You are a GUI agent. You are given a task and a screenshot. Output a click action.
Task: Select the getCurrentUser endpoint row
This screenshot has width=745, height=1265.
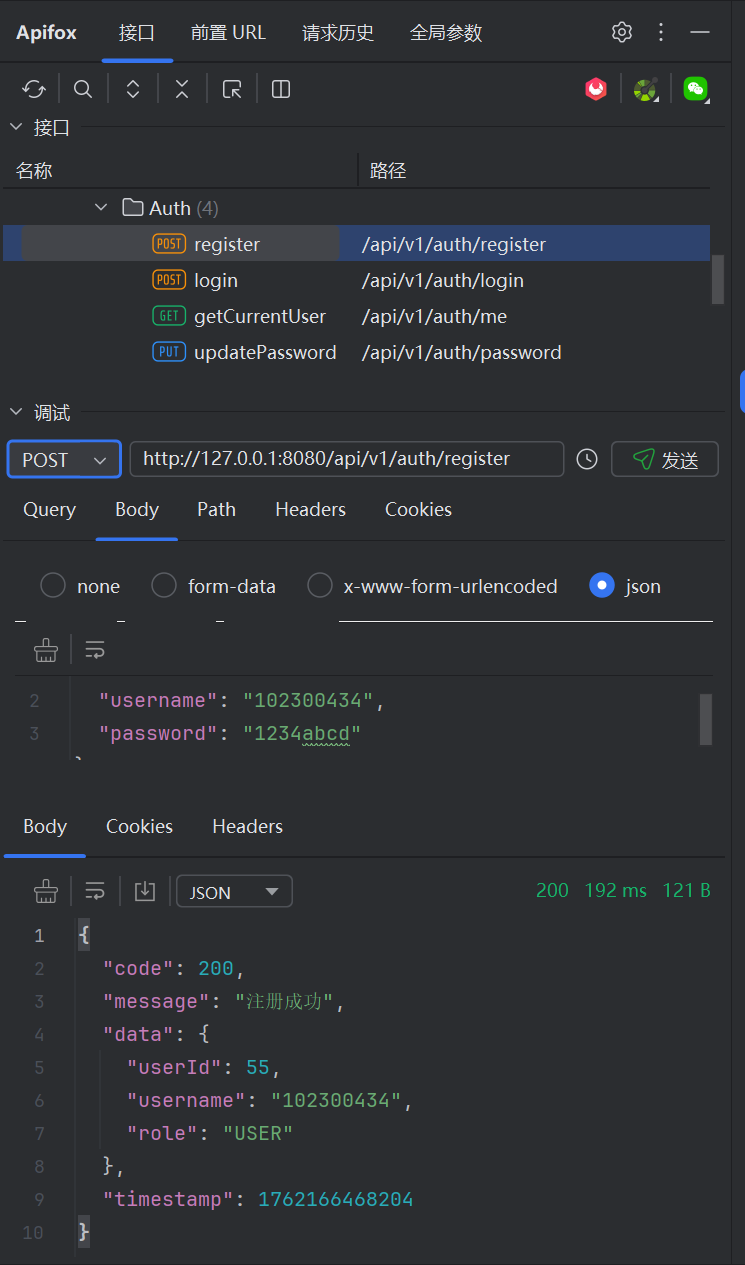pos(357,316)
